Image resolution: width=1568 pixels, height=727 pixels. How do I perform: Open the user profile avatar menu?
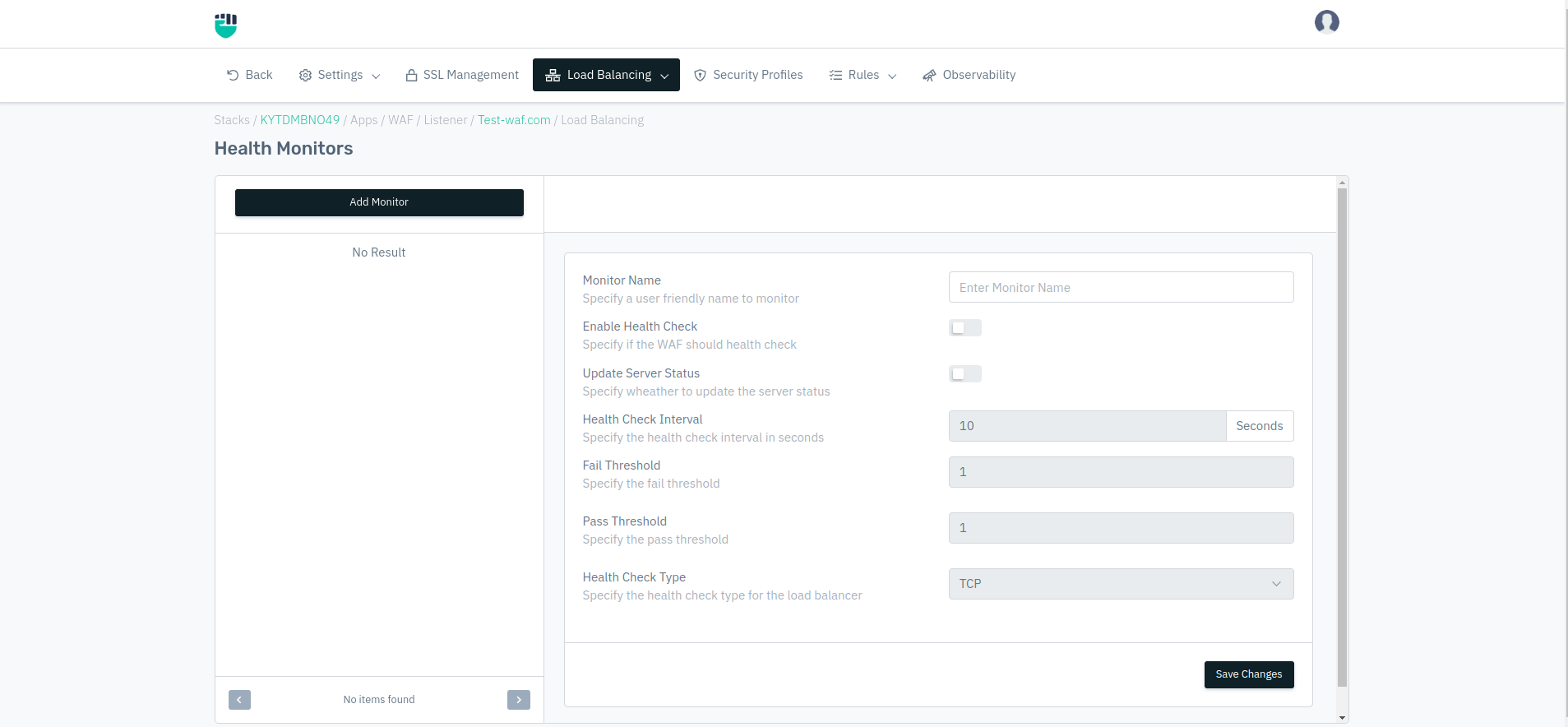coord(1326,22)
